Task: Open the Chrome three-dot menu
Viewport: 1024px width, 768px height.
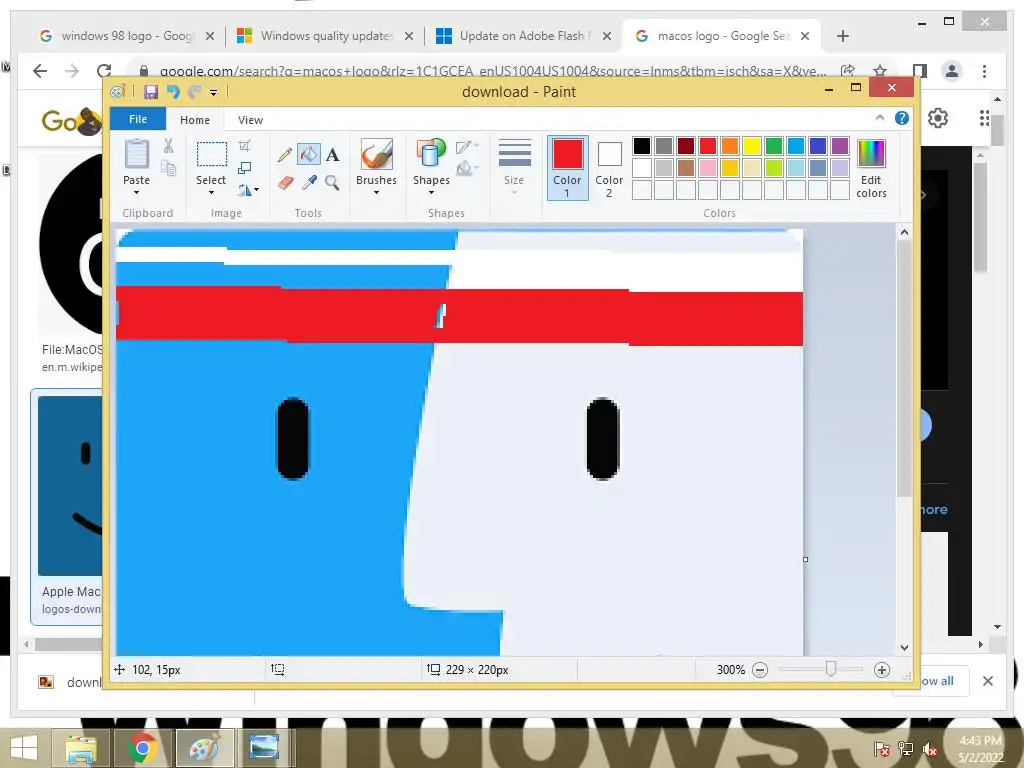Action: tap(984, 71)
